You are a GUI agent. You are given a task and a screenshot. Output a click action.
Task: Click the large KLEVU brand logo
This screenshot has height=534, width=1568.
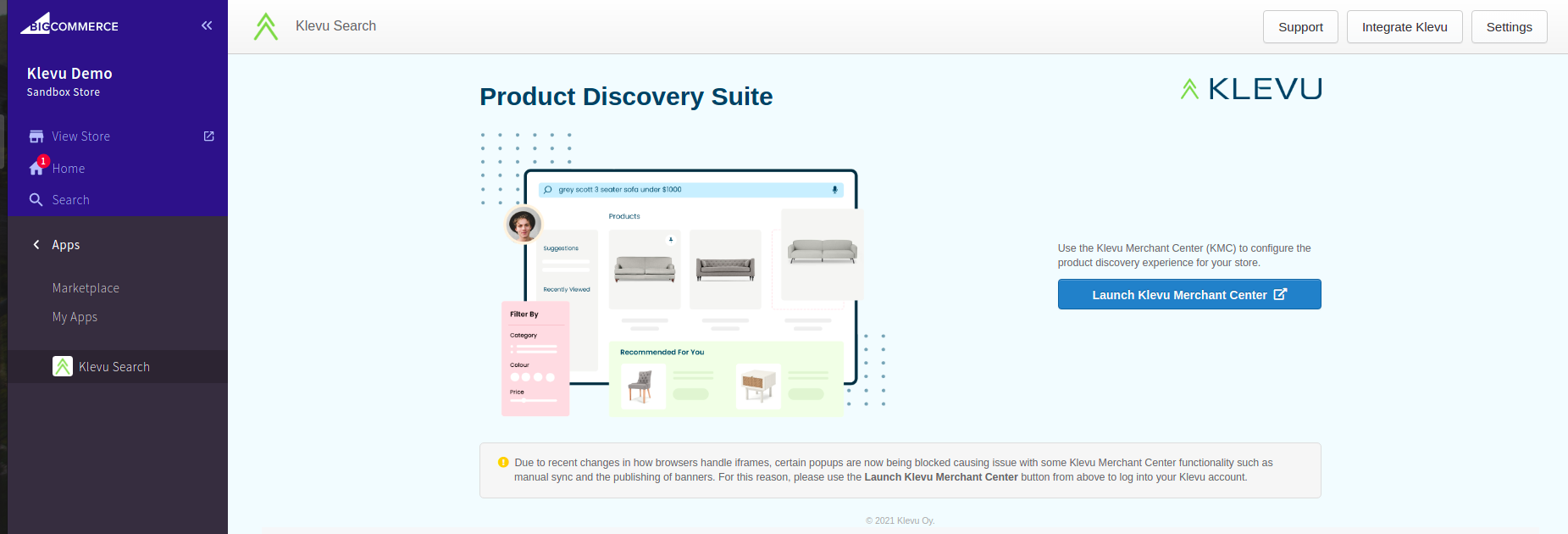click(x=1251, y=89)
